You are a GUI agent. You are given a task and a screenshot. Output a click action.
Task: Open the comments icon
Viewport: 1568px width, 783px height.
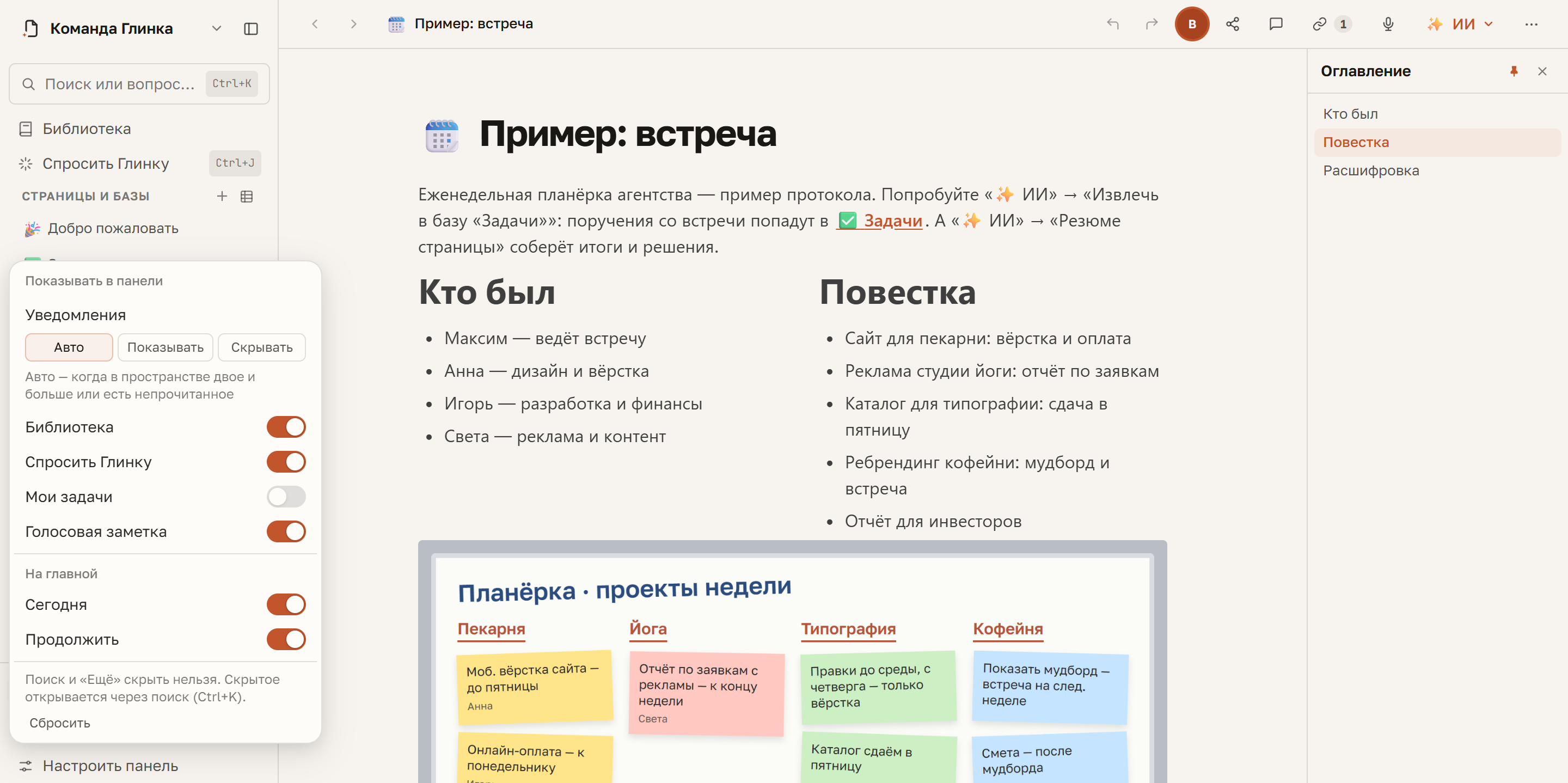pos(1276,25)
